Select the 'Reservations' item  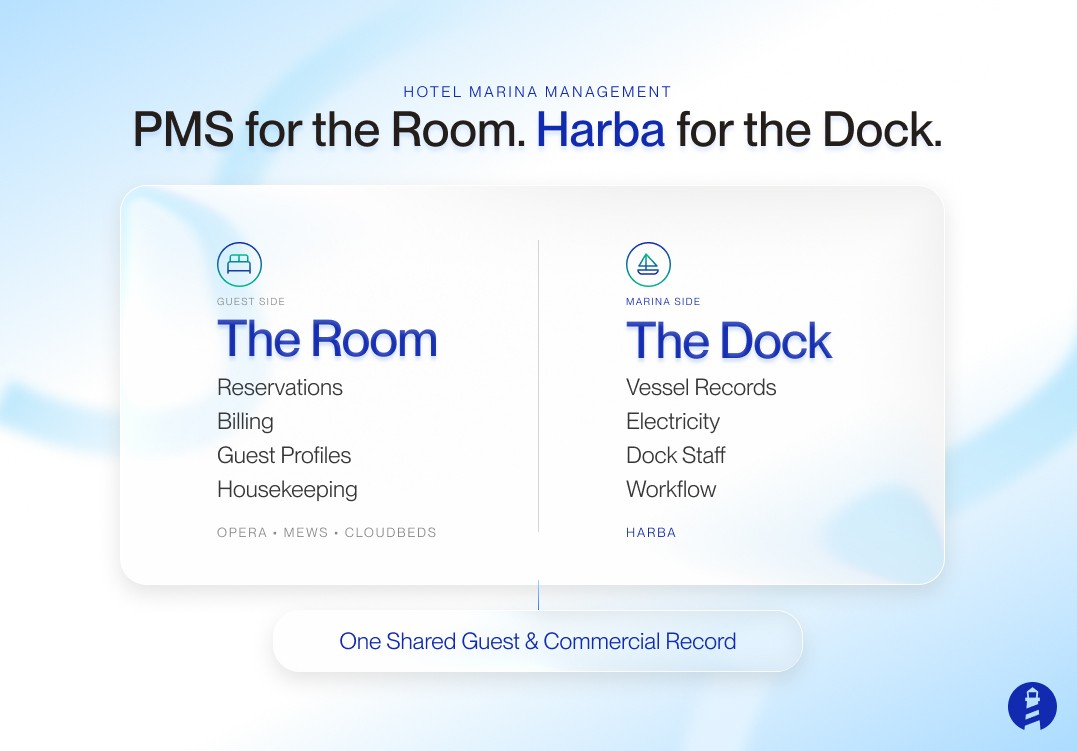coord(280,388)
